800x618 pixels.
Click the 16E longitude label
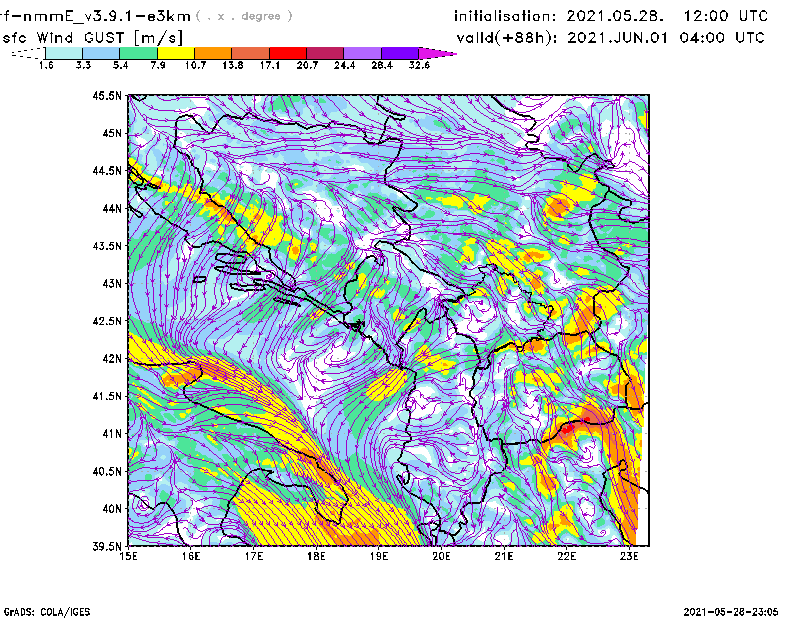[x=191, y=556]
